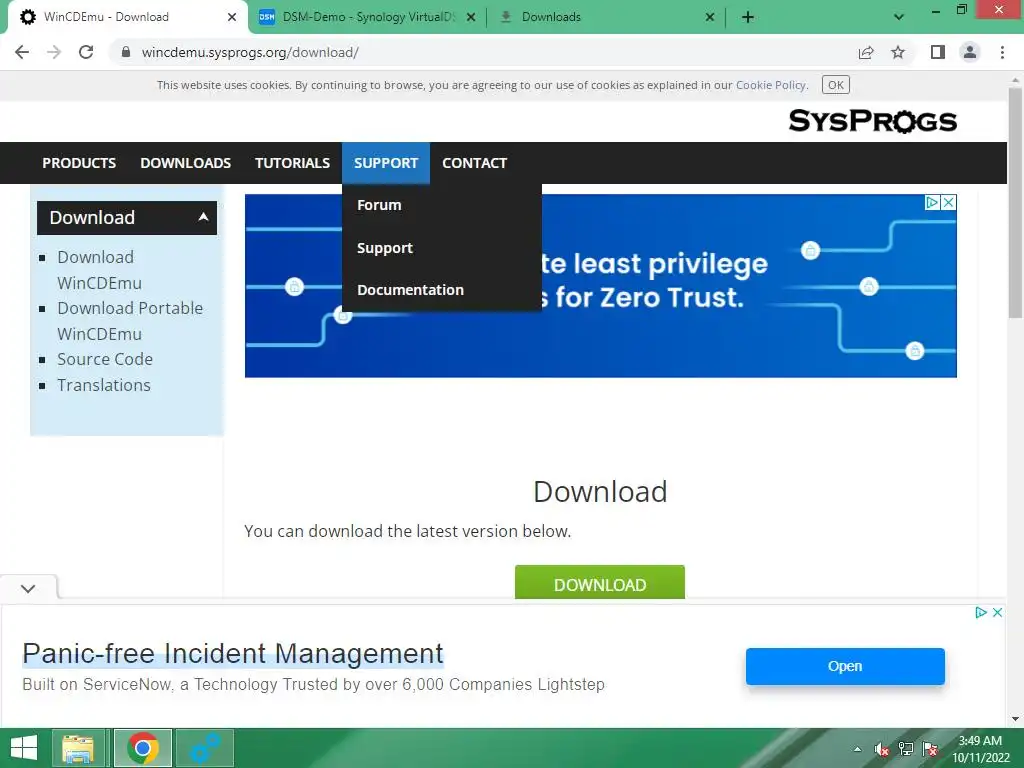Open Chrome profile avatar menu
The image size is (1024, 768).
pos(970,52)
